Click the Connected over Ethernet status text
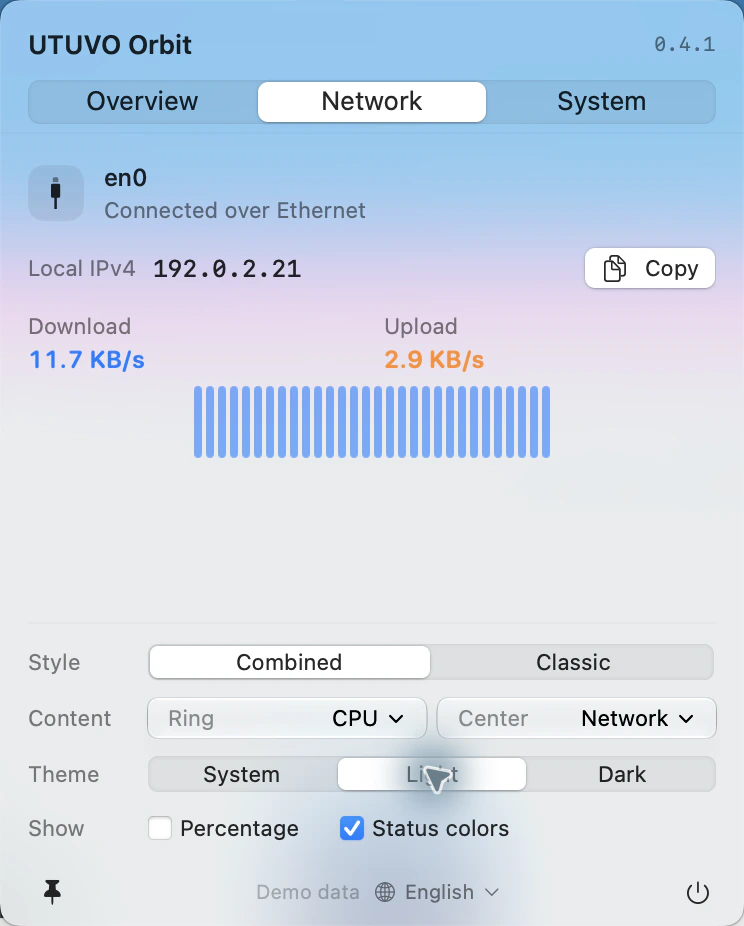Screen dimensions: 744x926 tap(235, 210)
